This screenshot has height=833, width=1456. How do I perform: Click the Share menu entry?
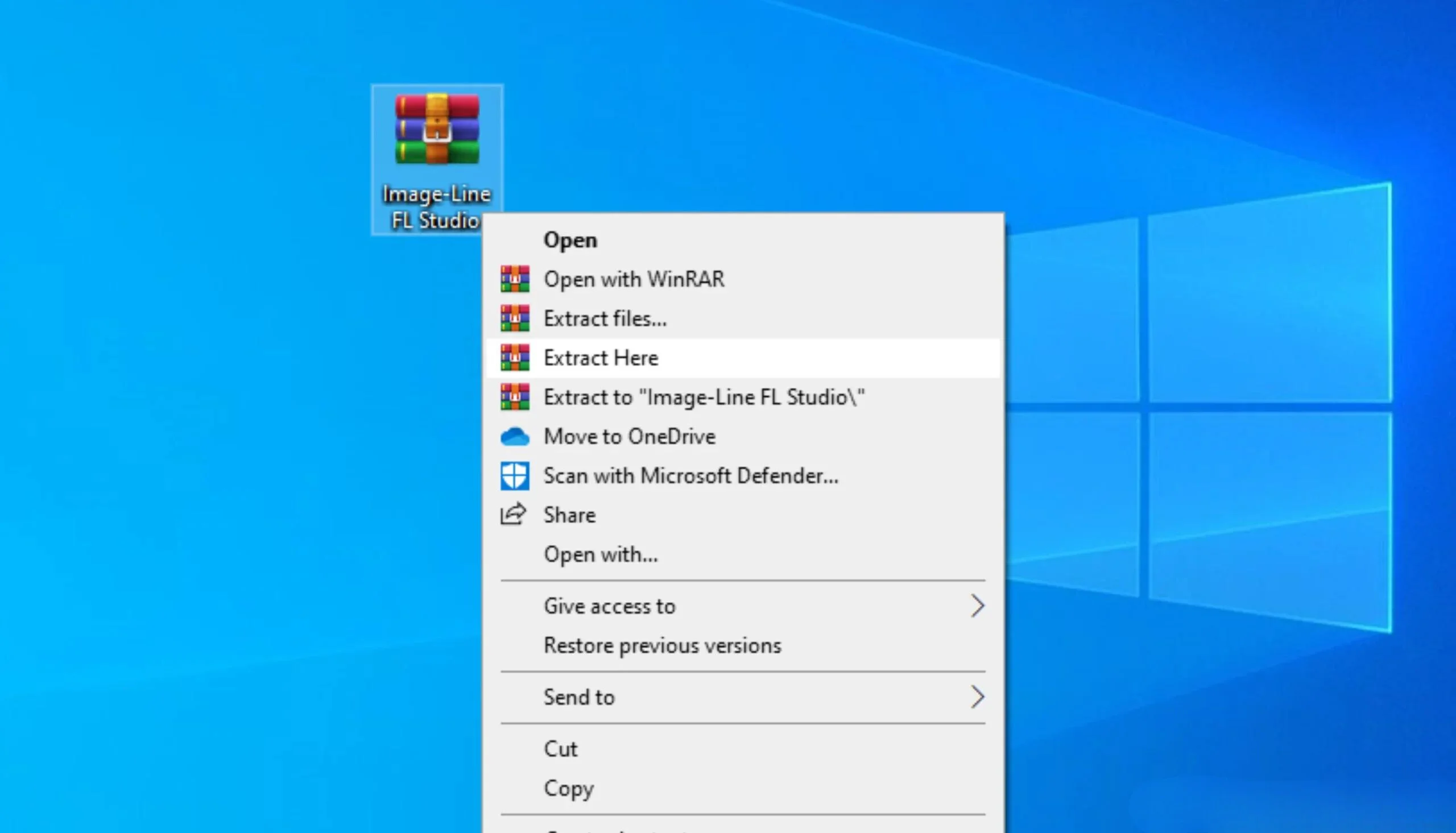743,515
